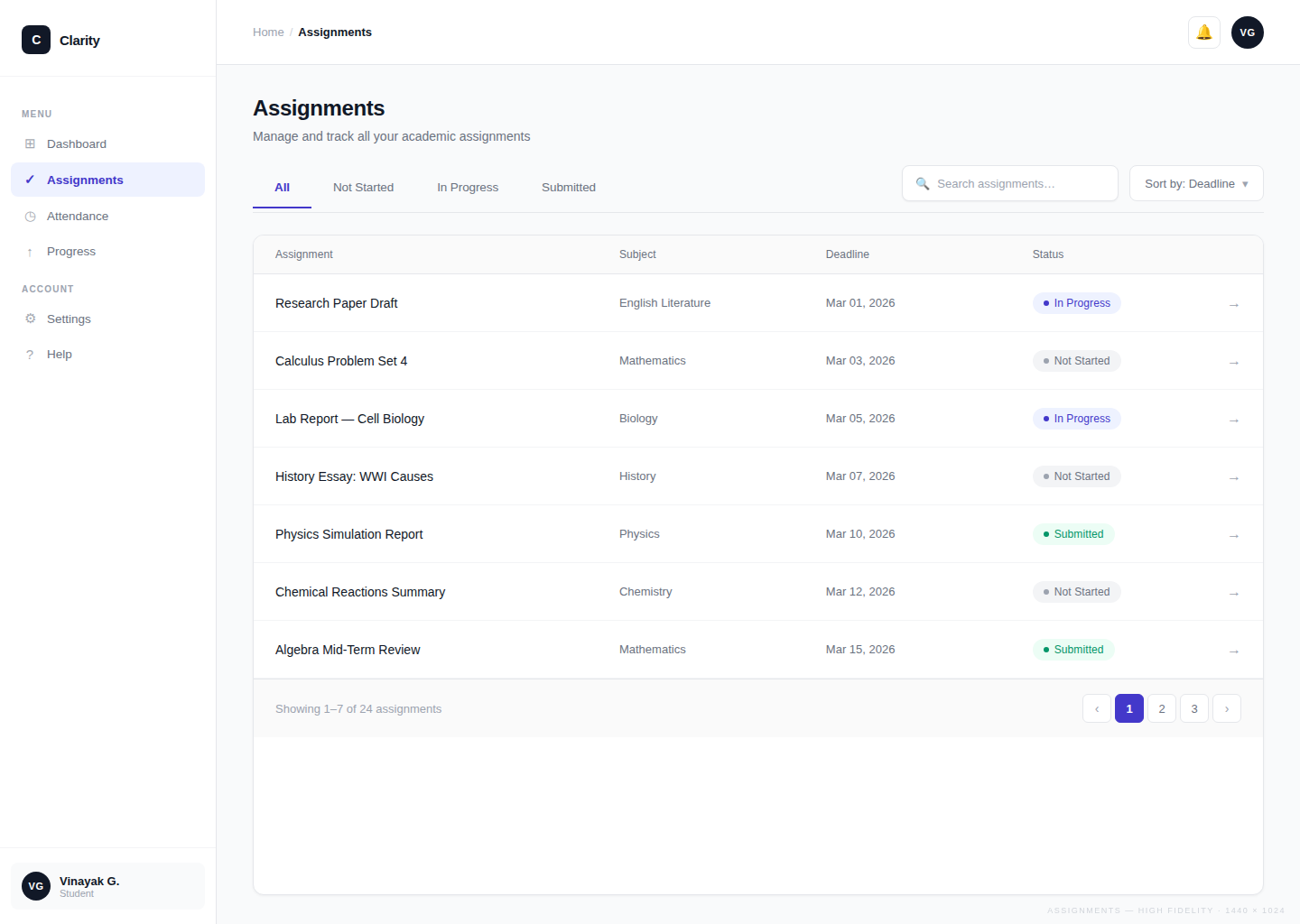Open Settings using the gear icon
Screen dimensions: 1300x924
31,319
